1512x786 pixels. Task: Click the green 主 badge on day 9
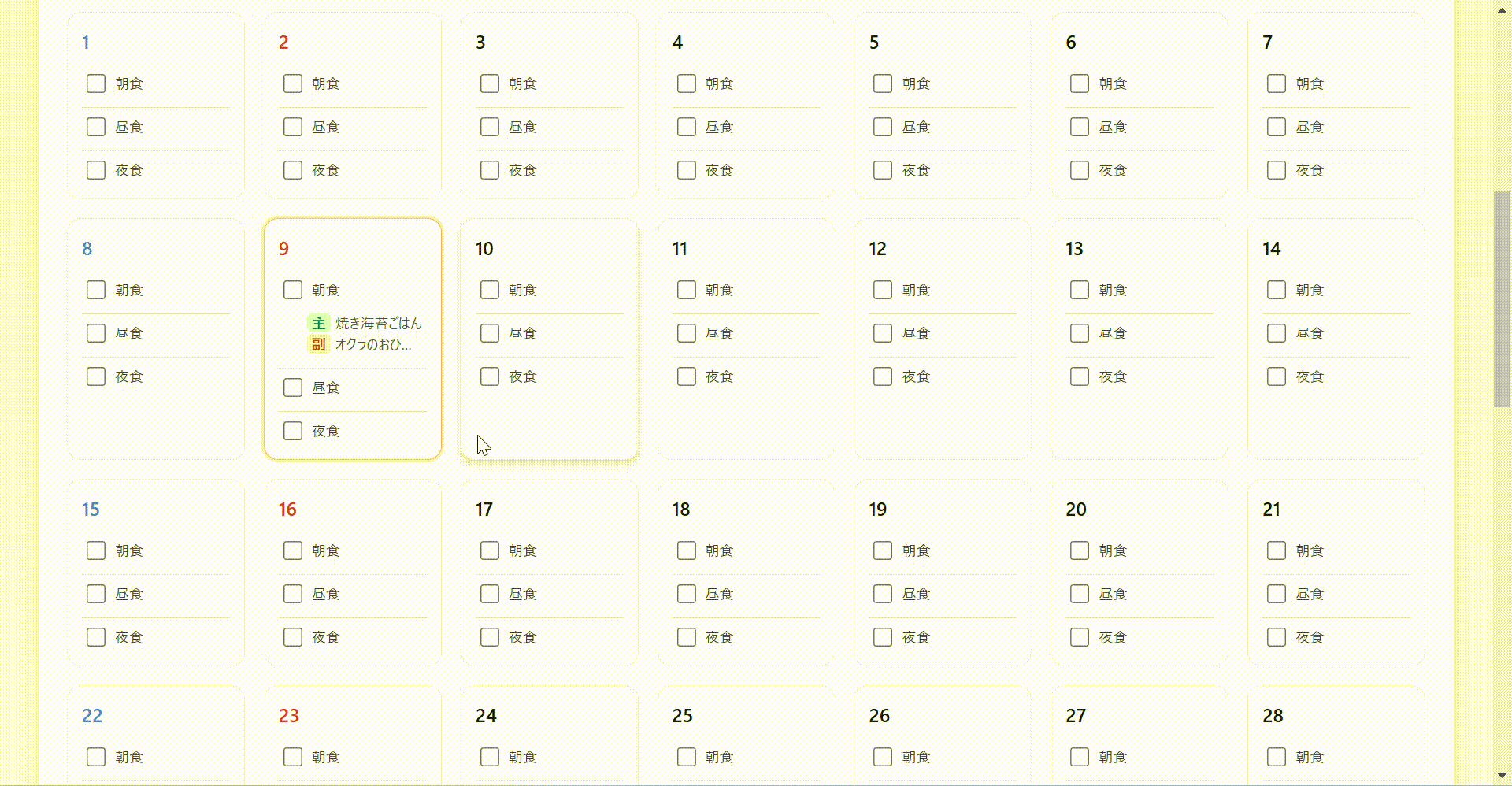click(x=318, y=323)
